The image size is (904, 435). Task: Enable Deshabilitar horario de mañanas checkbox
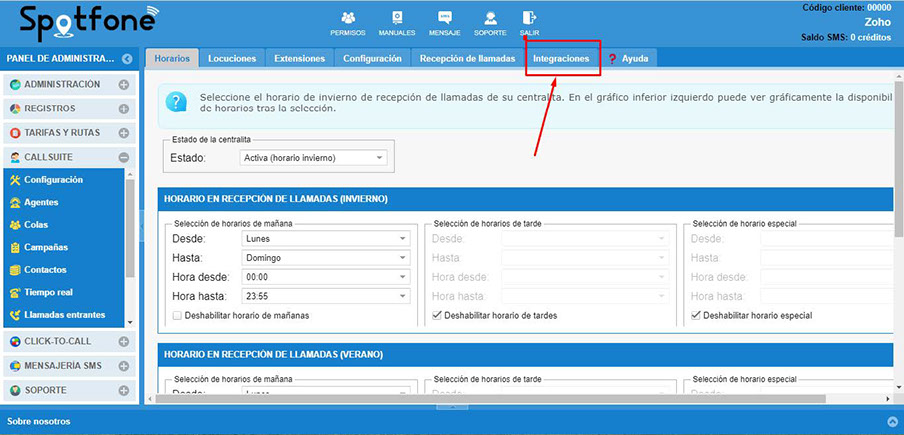pos(177,315)
